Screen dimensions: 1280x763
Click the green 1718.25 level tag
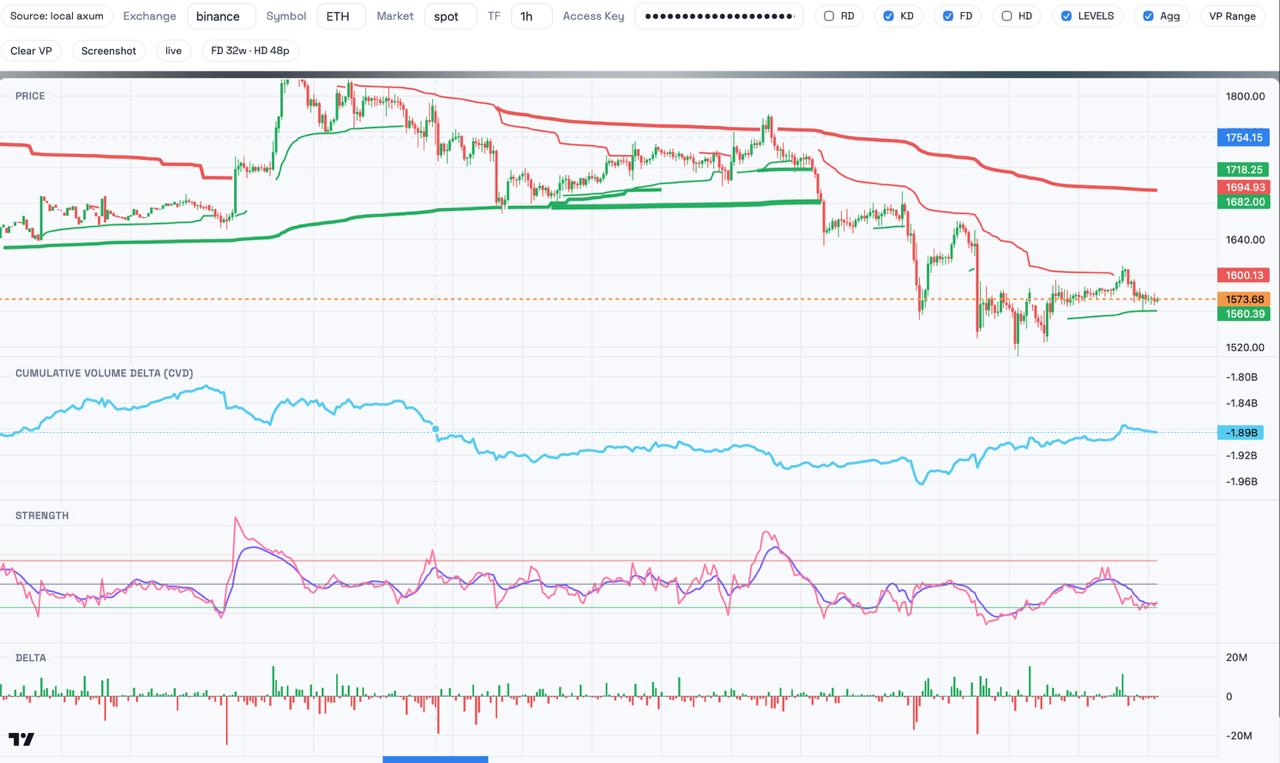[1241, 170]
